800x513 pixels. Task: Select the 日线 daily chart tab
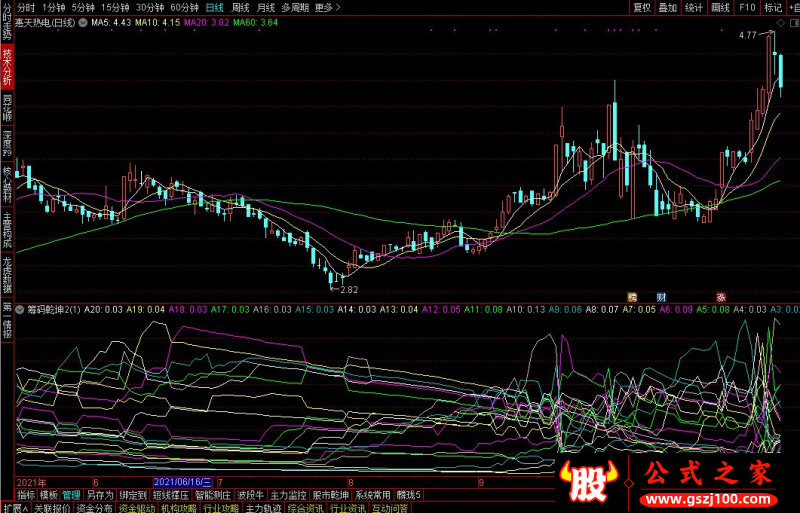215,7
